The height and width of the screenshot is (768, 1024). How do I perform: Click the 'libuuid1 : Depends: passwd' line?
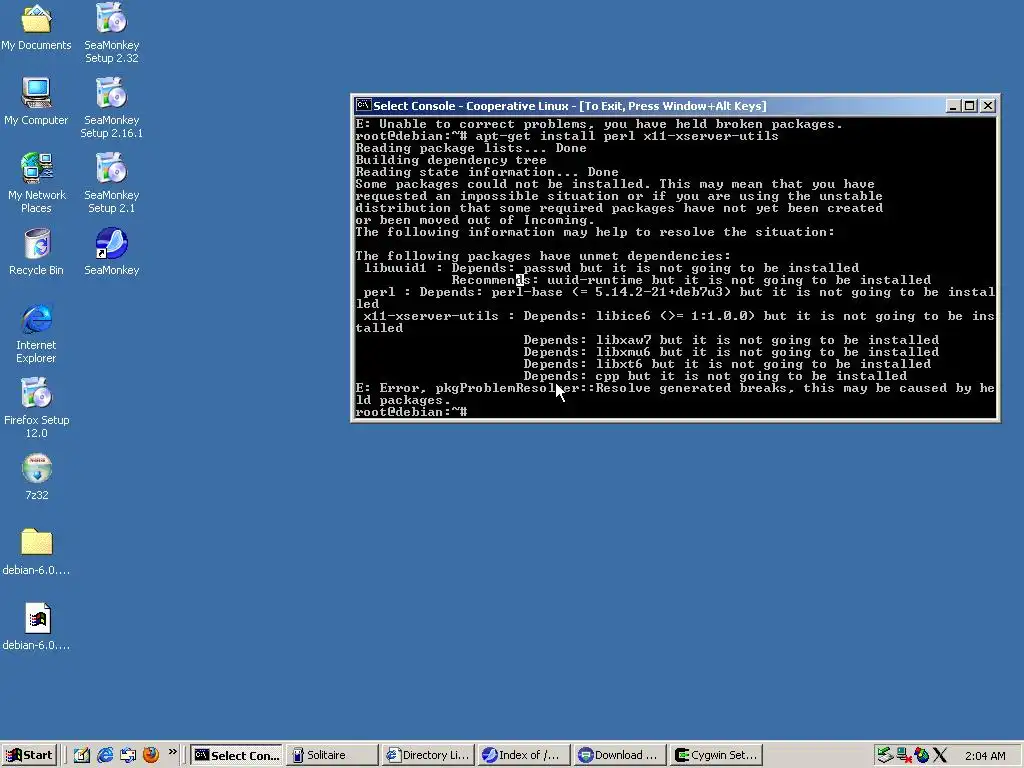[x=611, y=268]
